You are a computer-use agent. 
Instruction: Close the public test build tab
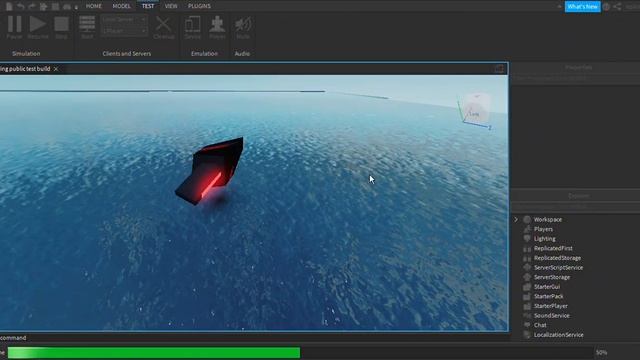[x=56, y=69]
